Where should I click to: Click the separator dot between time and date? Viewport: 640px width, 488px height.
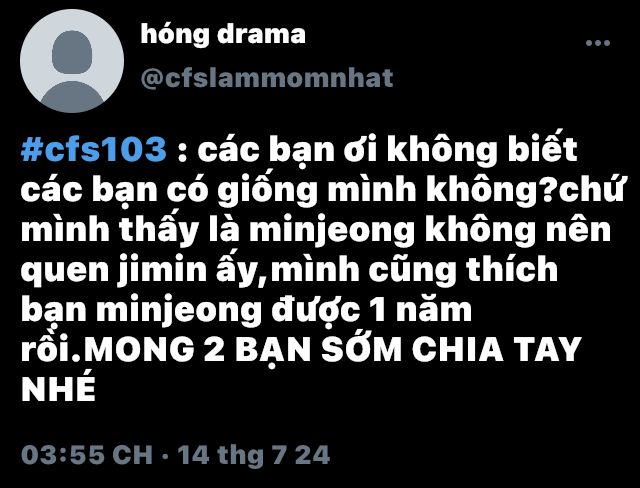pos(165,455)
